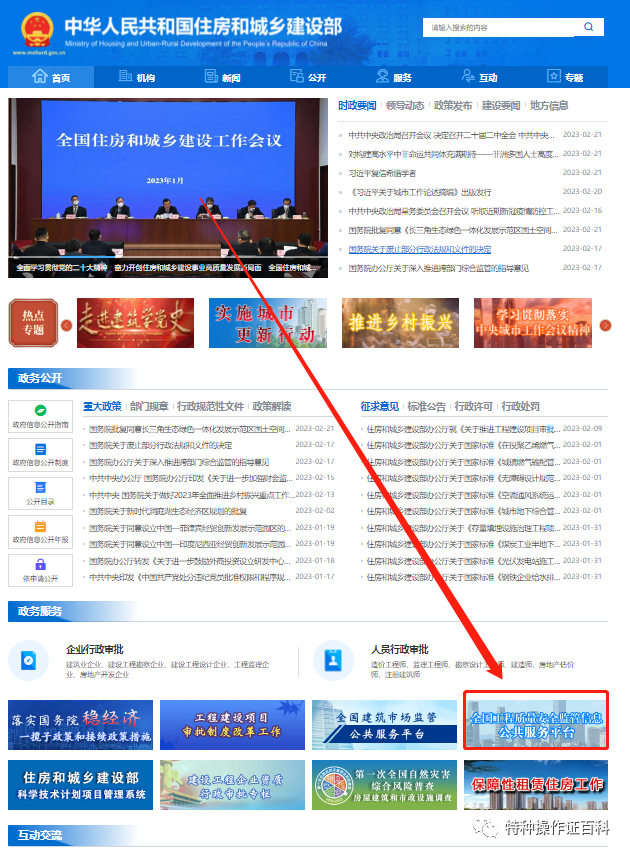This screenshot has height=856, width=630.
Task: Open 保障性租赁住房工作 banner
Action: click(x=536, y=785)
